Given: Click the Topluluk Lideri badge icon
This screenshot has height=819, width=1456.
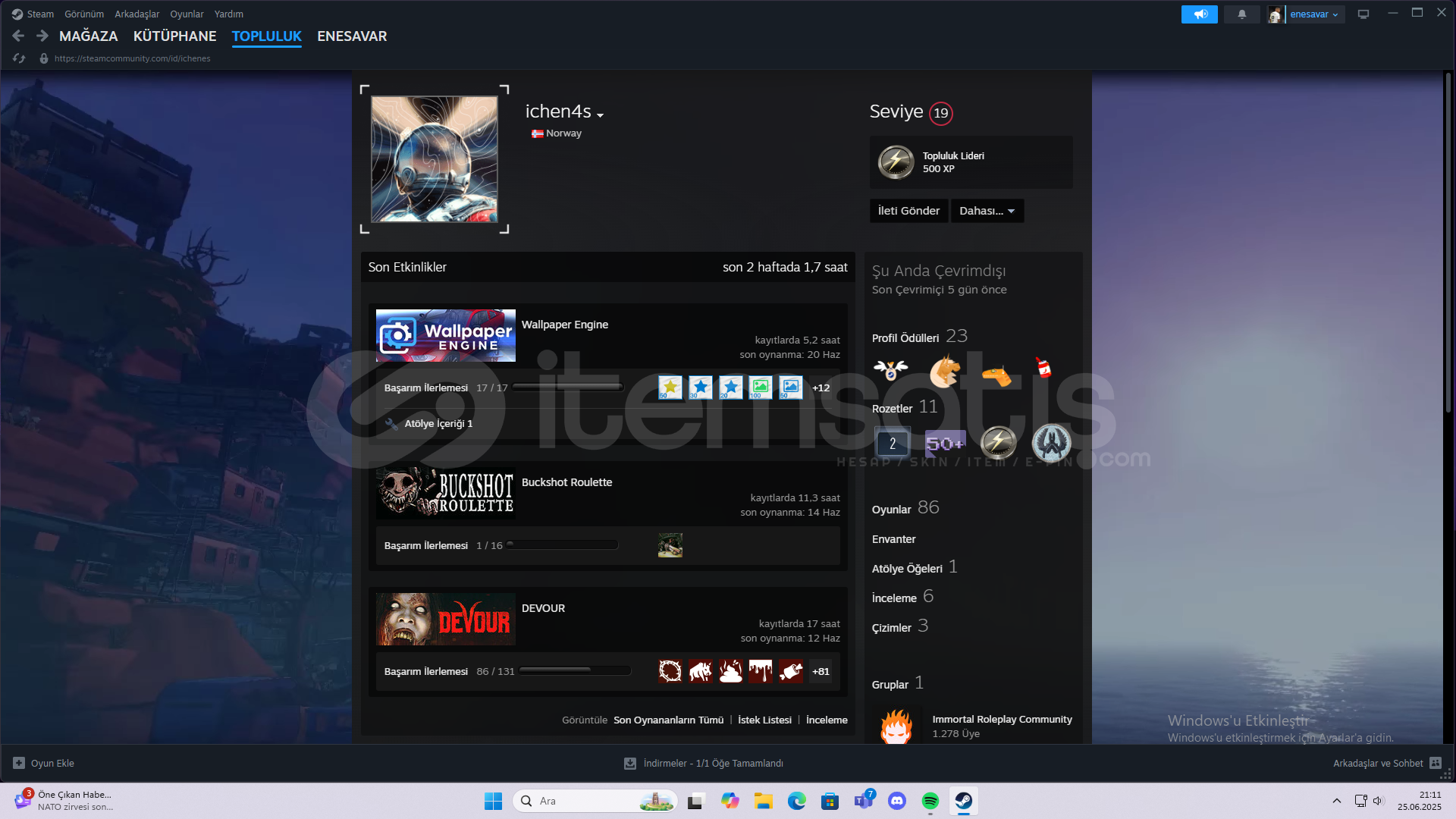Looking at the screenshot, I should [896, 162].
